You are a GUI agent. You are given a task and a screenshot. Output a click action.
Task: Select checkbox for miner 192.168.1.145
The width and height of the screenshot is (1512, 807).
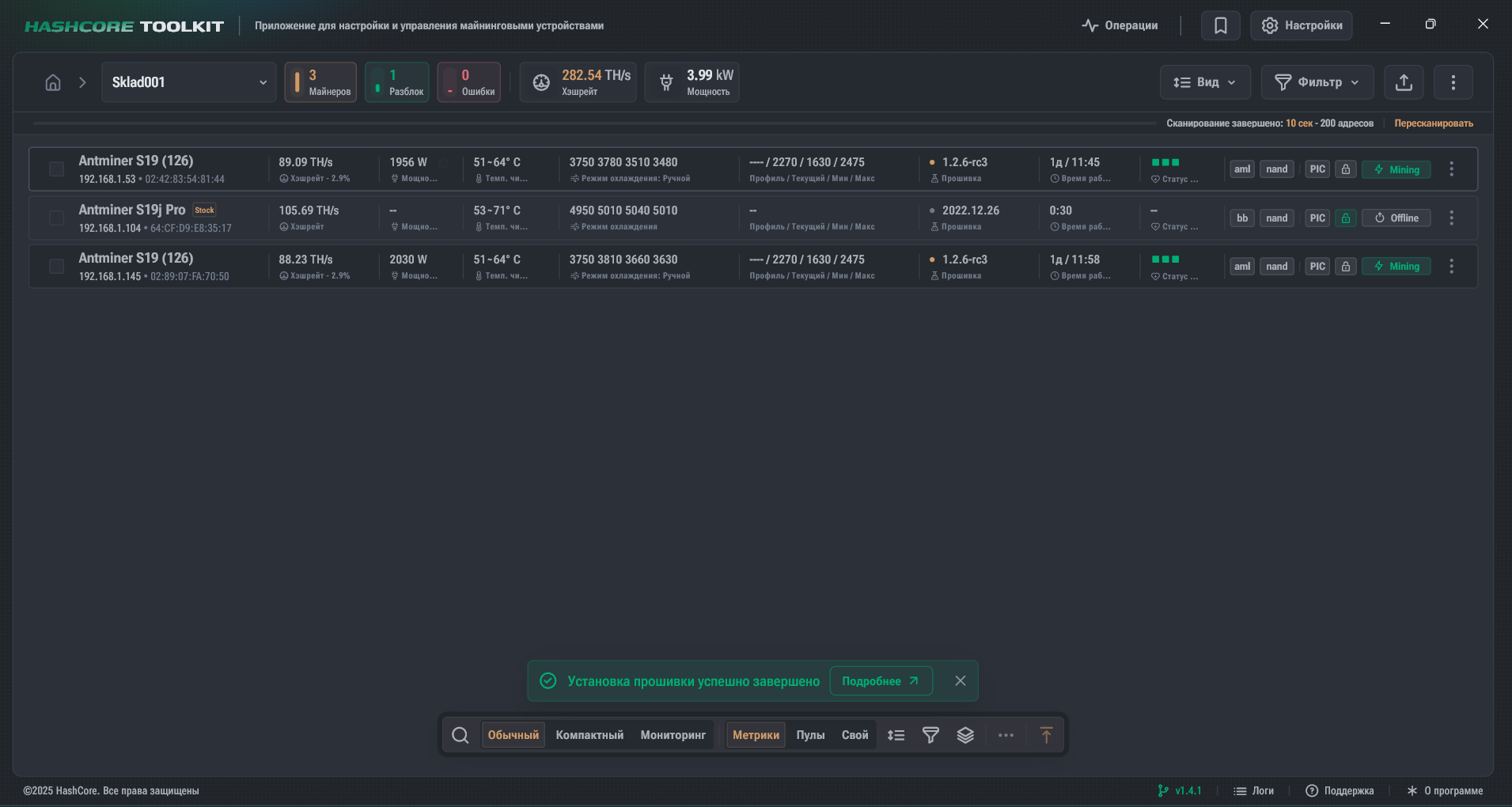click(56, 267)
